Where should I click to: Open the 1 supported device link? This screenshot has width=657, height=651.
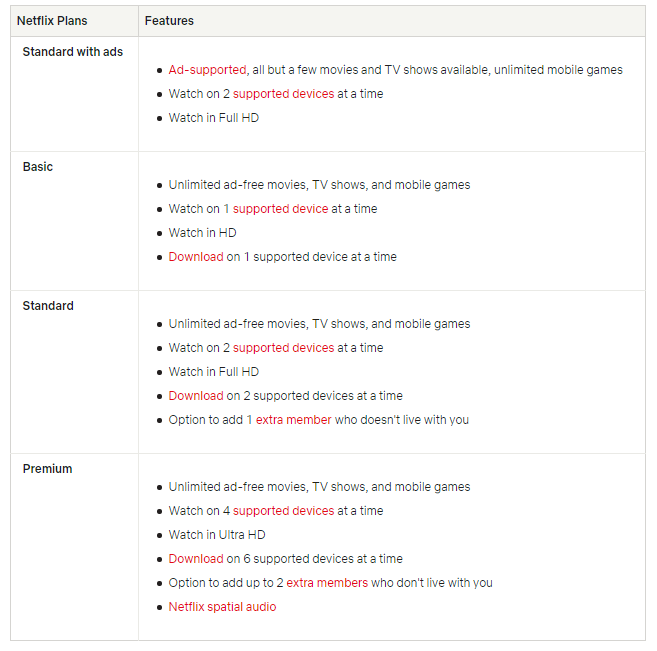point(275,209)
